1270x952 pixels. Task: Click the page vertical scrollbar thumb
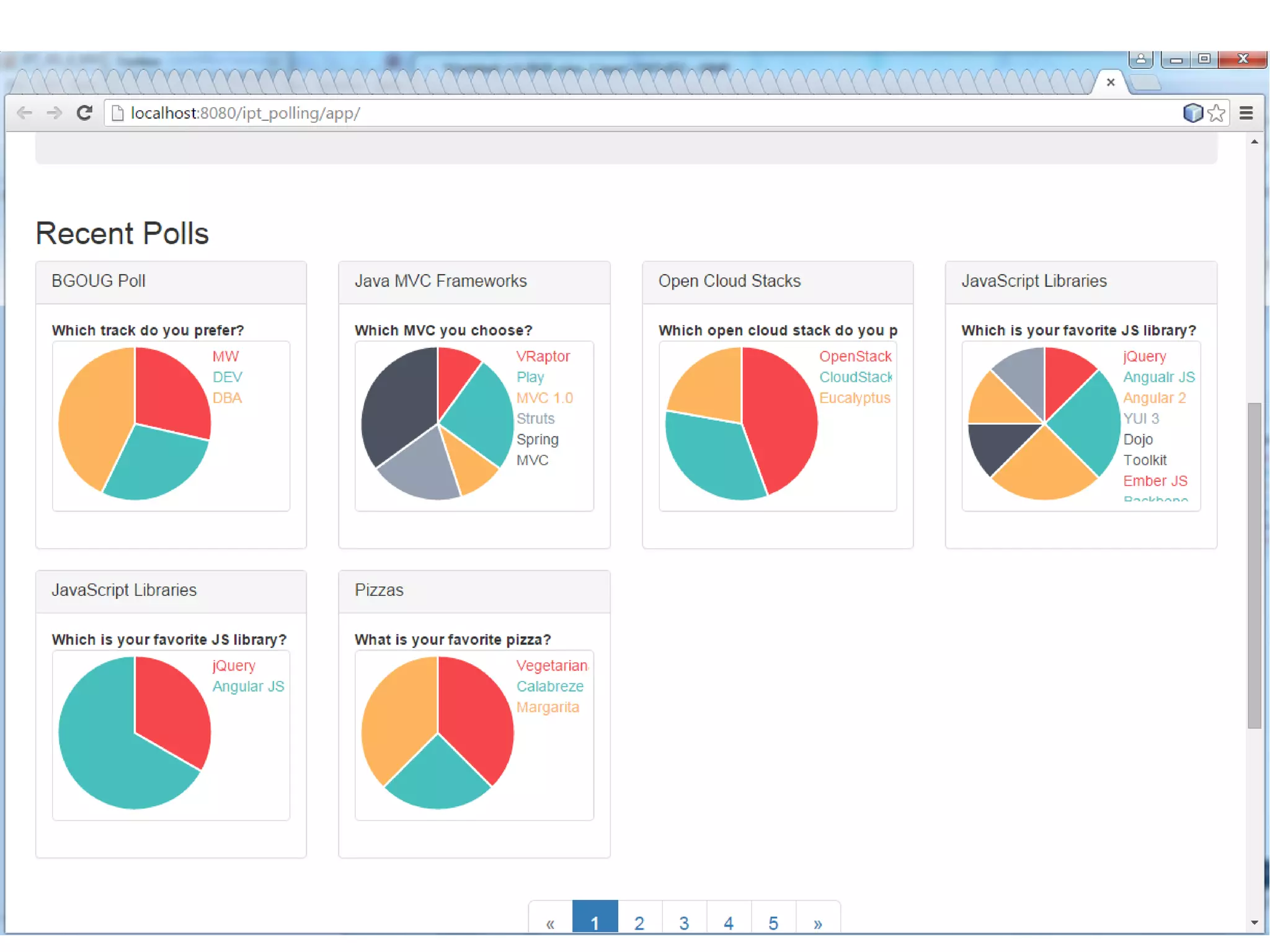1254,564
